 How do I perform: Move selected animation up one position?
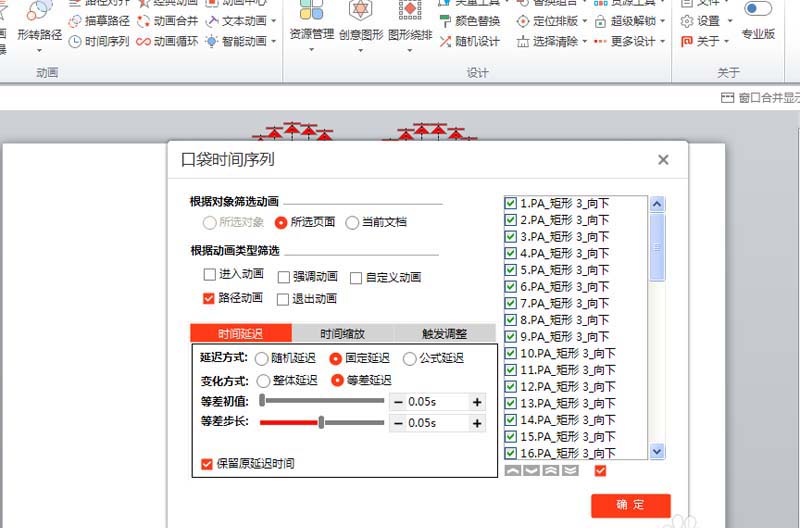coord(513,470)
